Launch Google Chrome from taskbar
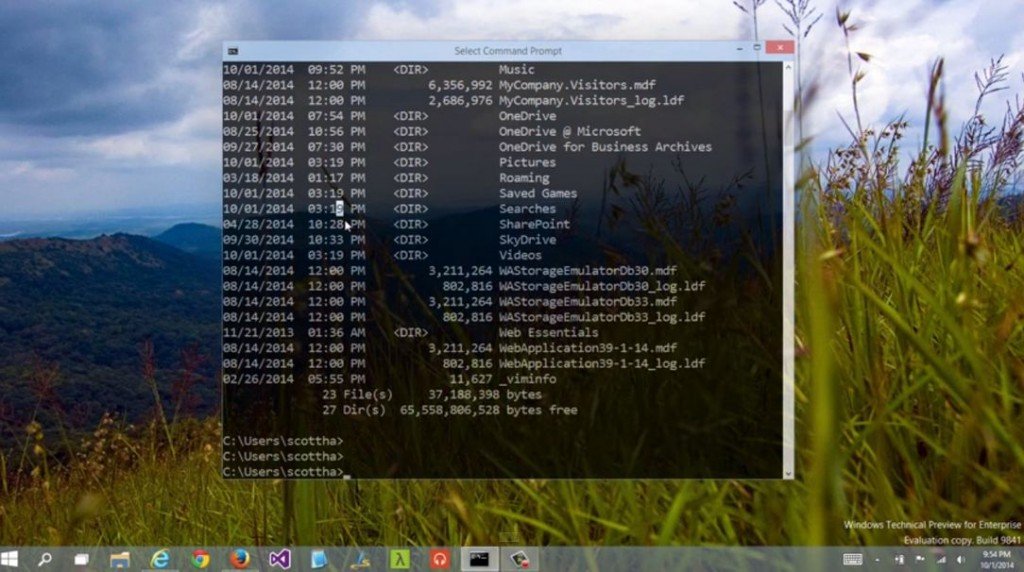The height and width of the screenshot is (572, 1024). click(200, 559)
